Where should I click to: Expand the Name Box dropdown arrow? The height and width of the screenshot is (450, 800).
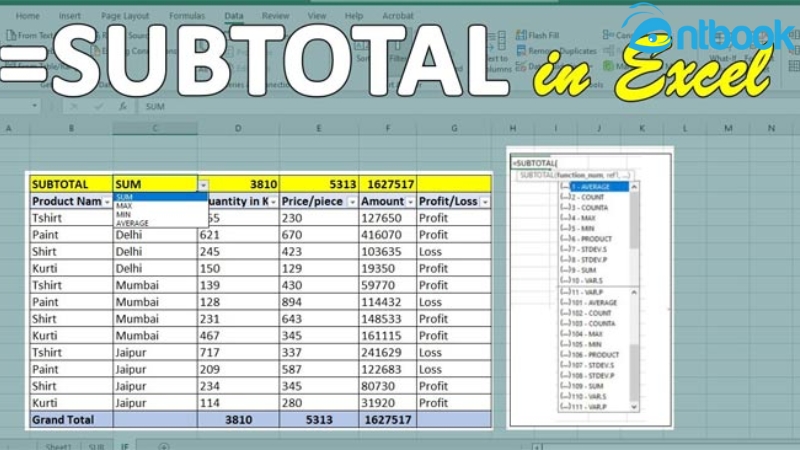[34, 106]
